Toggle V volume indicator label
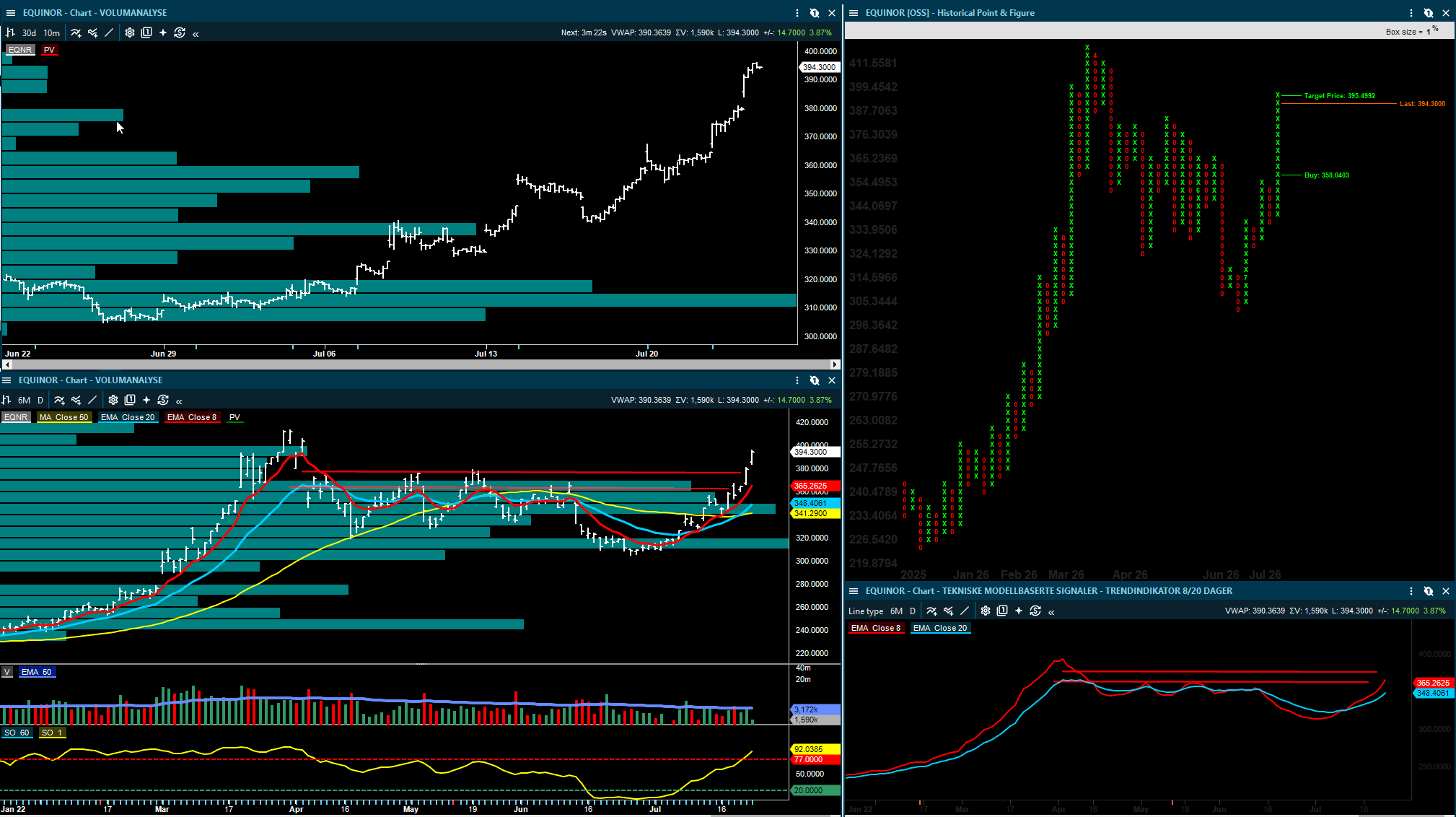 click(7, 672)
